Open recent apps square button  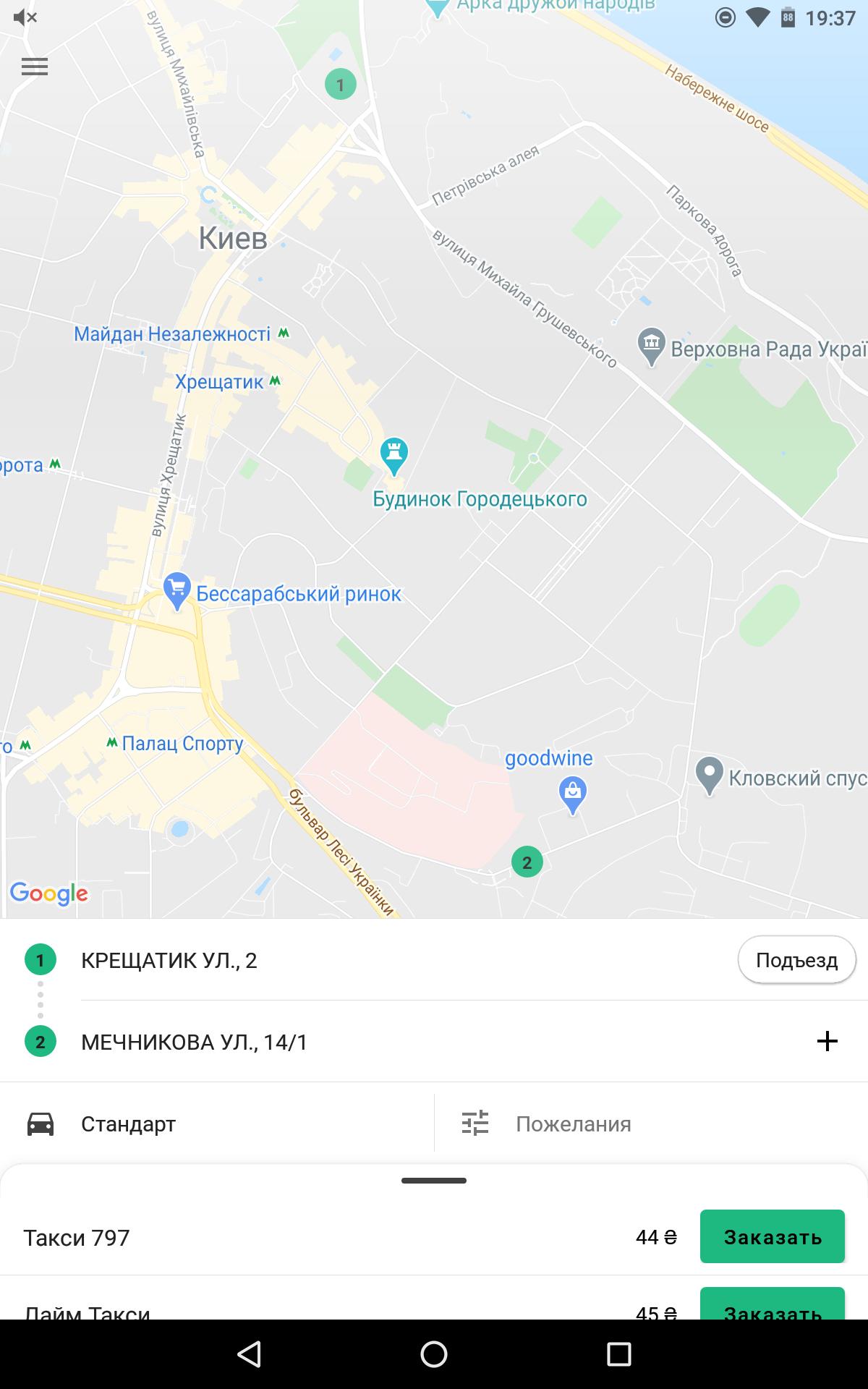pyautogui.click(x=618, y=1354)
